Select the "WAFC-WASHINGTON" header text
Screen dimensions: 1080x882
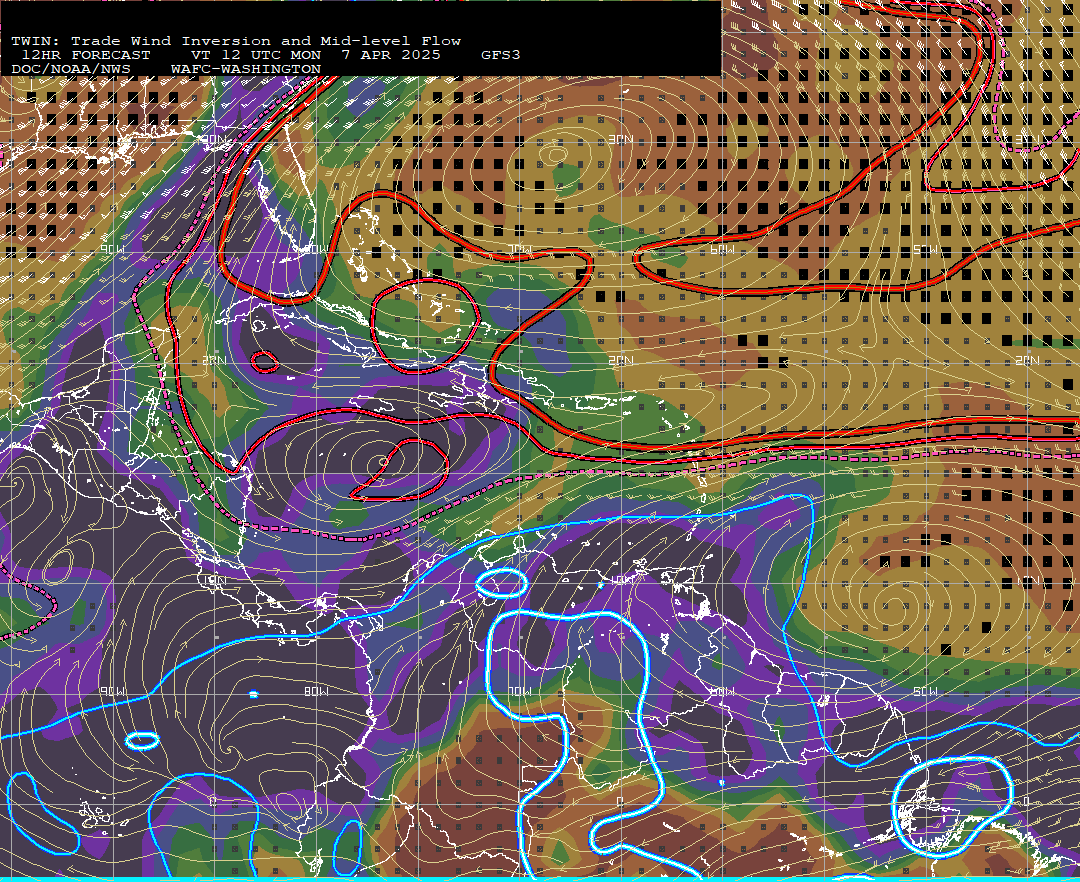coord(246,70)
